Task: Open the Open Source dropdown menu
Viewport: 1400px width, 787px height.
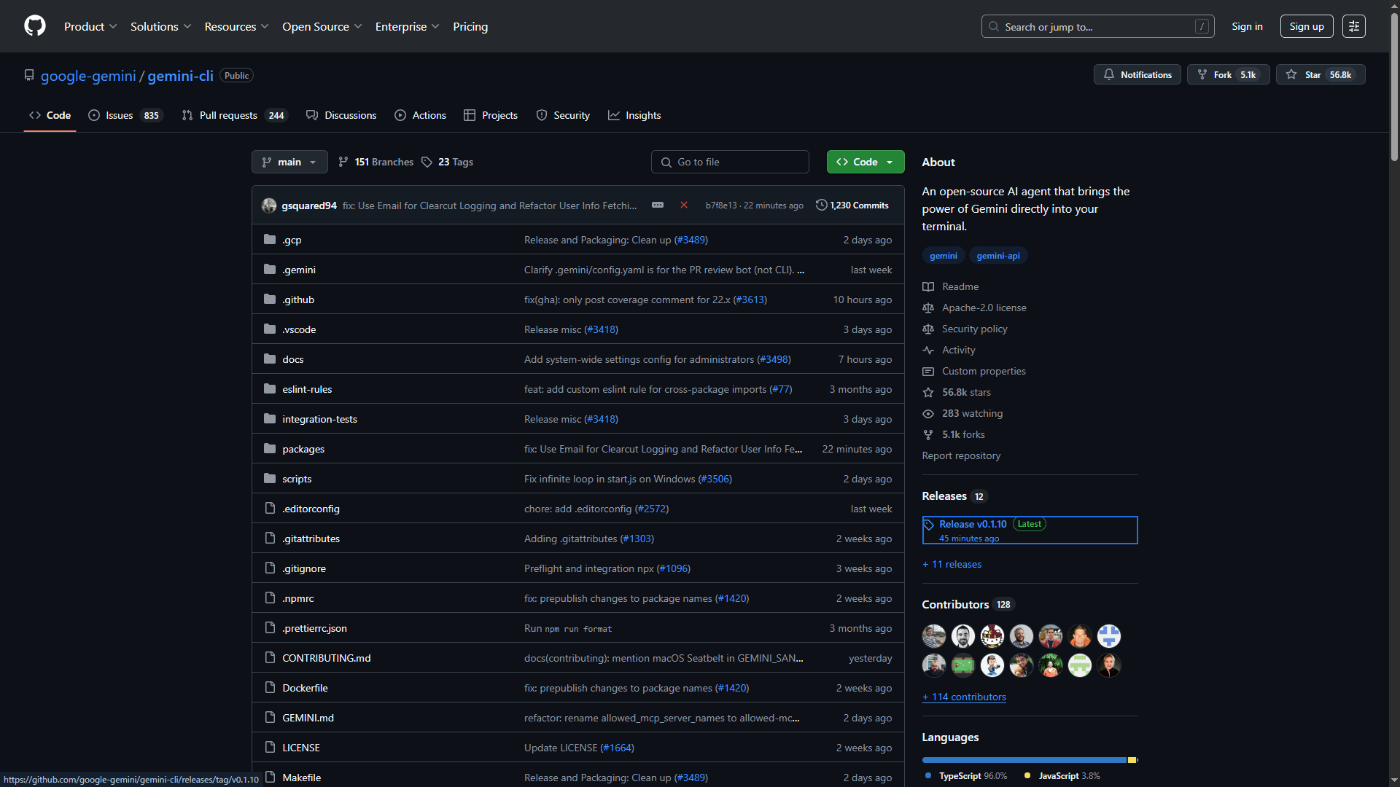Action: point(322,27)
